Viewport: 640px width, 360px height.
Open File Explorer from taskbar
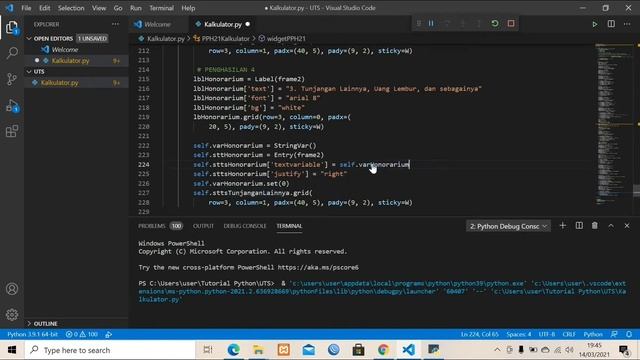point(258,350)
